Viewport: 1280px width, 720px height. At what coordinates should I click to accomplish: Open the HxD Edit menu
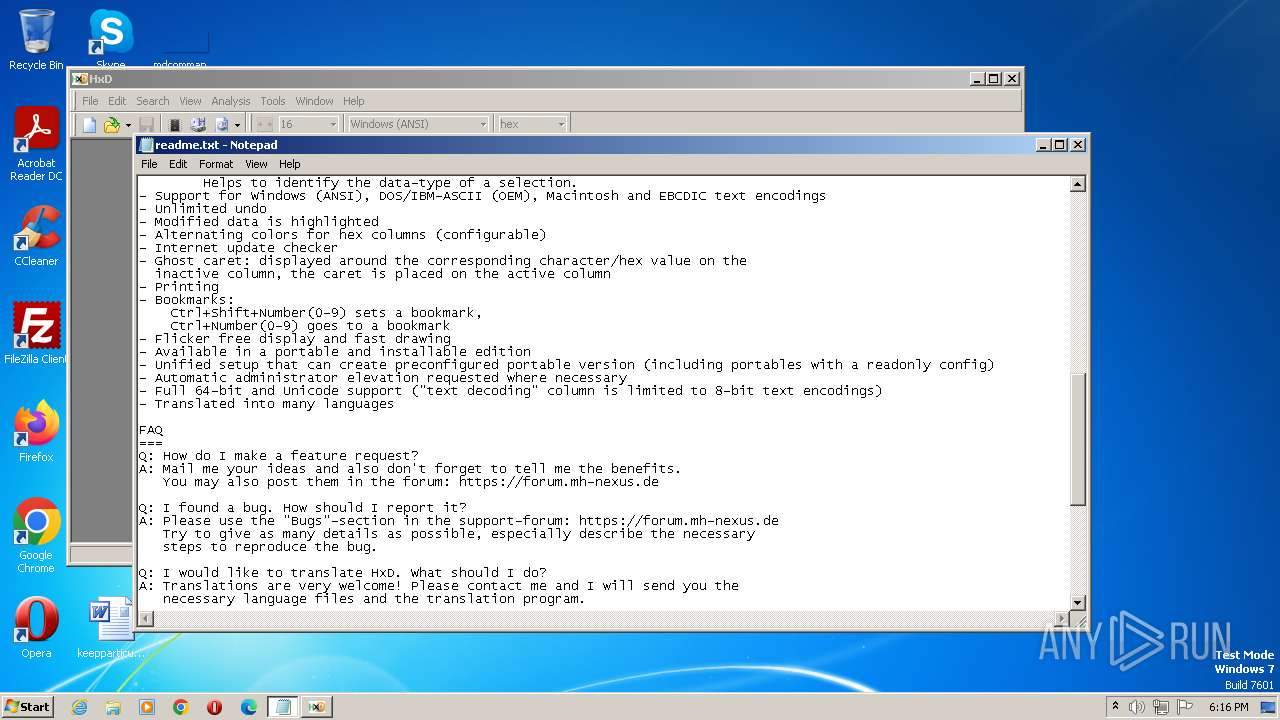click(x=117, y=101)
